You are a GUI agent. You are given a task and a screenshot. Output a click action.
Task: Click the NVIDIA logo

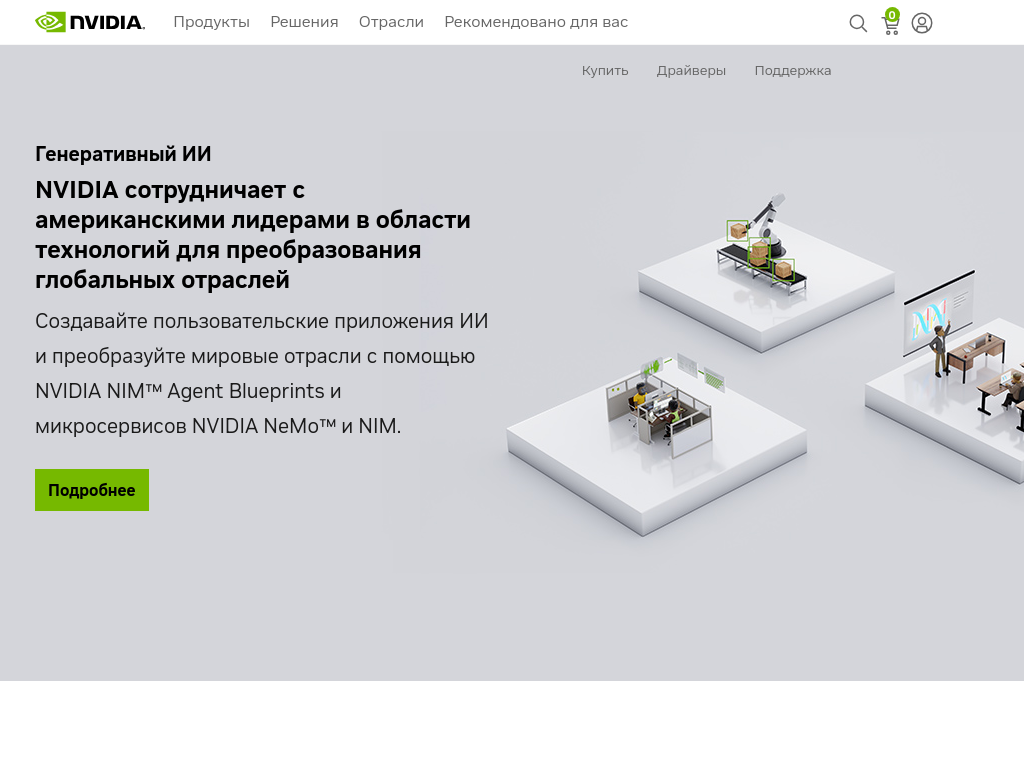point(90,22)
